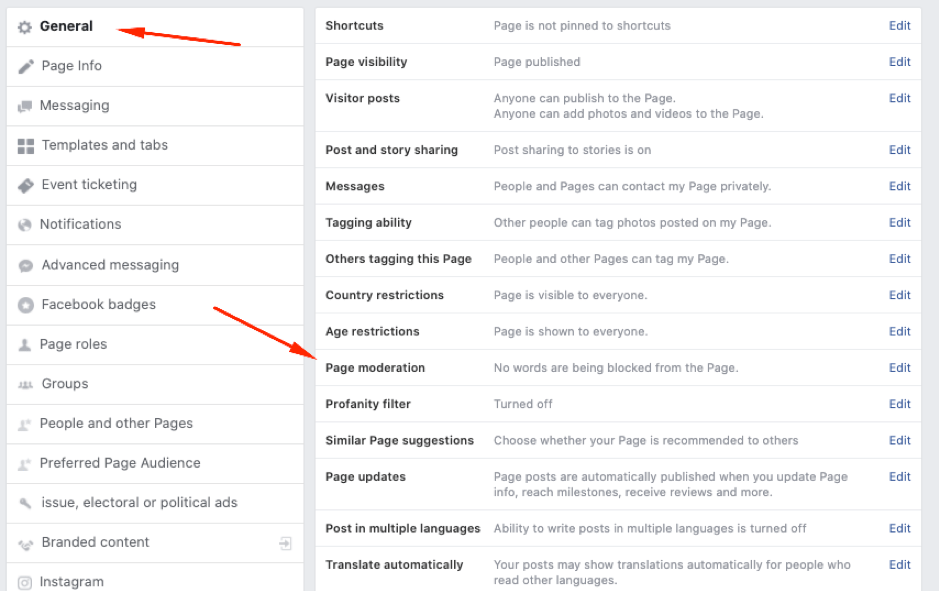Click the ticket icon for Event ticketing
The height and width of the screenshot is (591, 939).
point(25,185)
